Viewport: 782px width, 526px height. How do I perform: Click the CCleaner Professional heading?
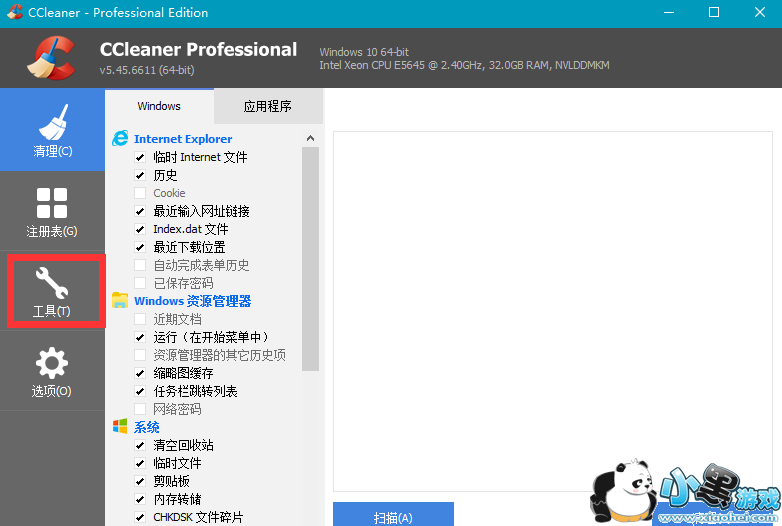point(198,49)
